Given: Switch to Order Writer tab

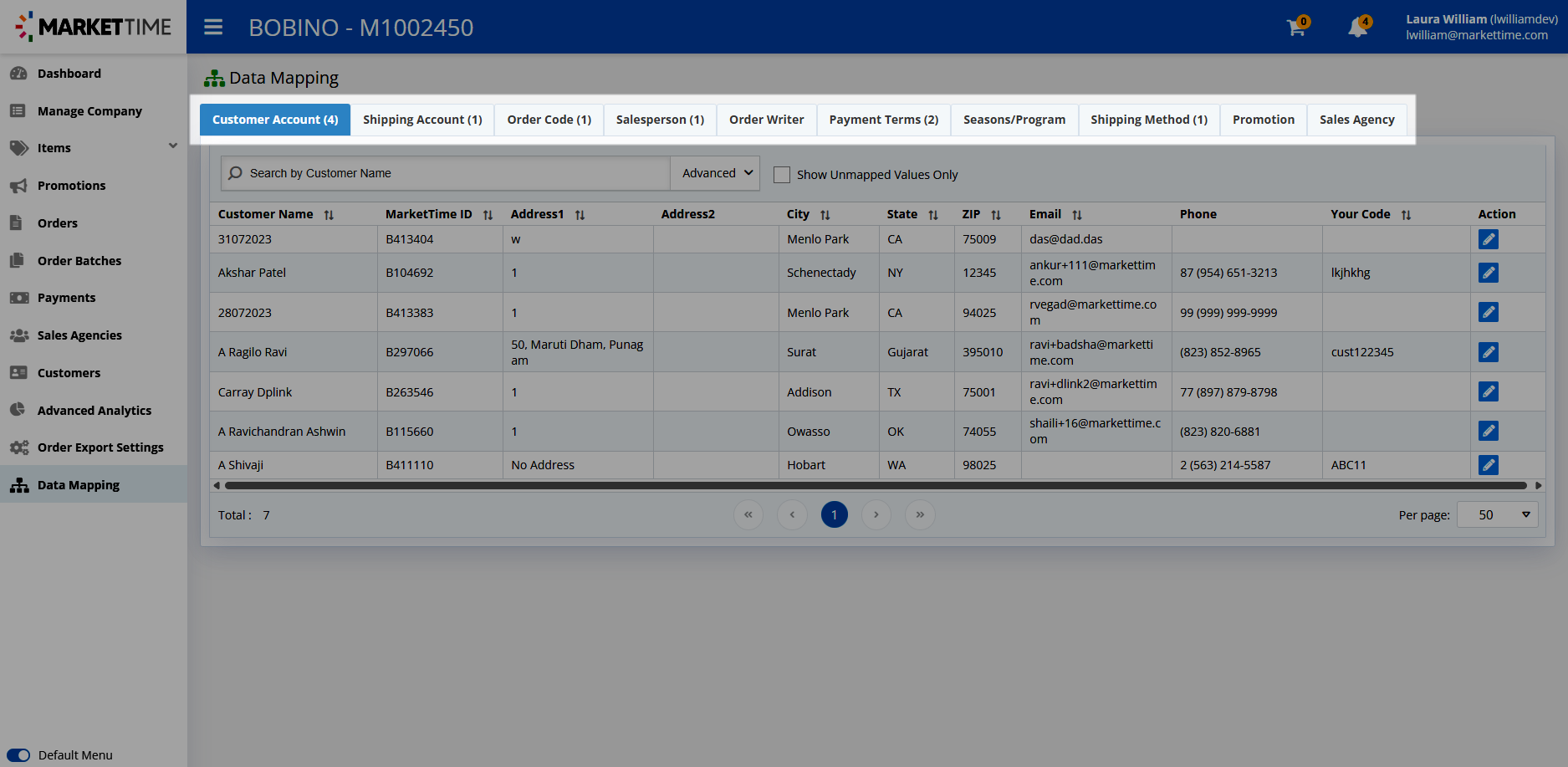Looking at the screenshot, I should point(767,120).
